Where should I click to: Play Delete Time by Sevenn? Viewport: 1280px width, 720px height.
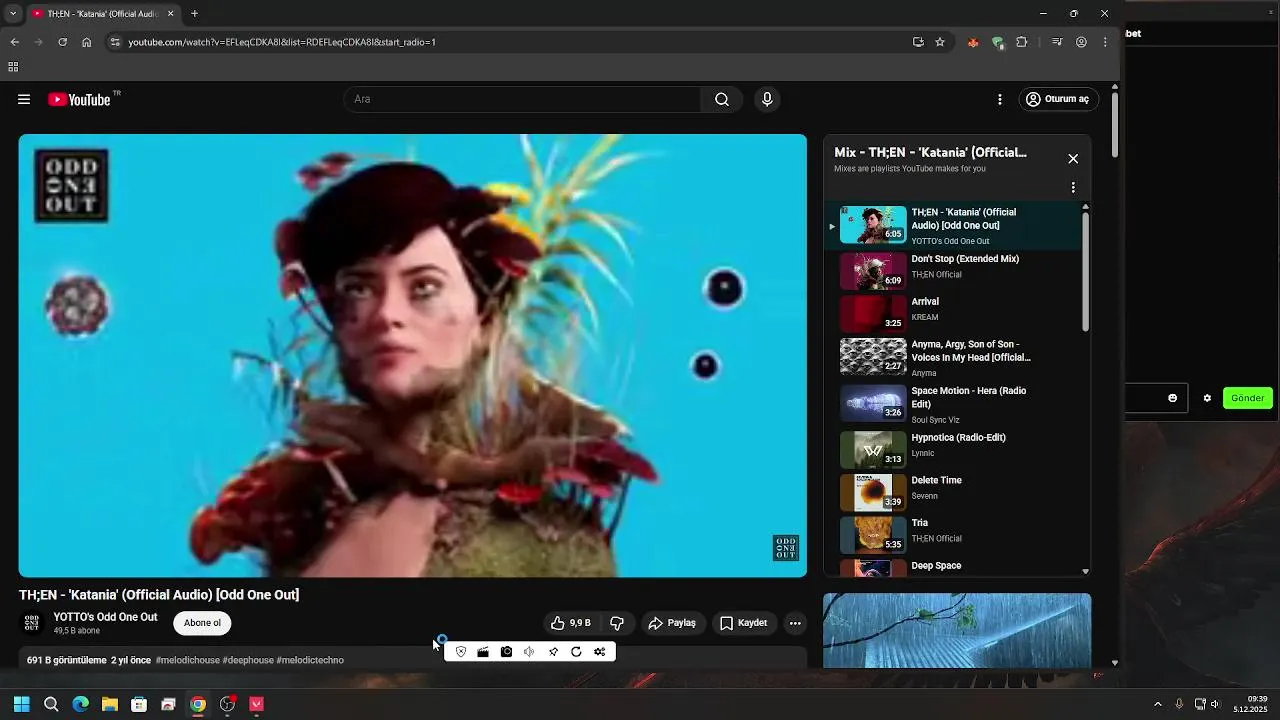click(x=953, y=491)
